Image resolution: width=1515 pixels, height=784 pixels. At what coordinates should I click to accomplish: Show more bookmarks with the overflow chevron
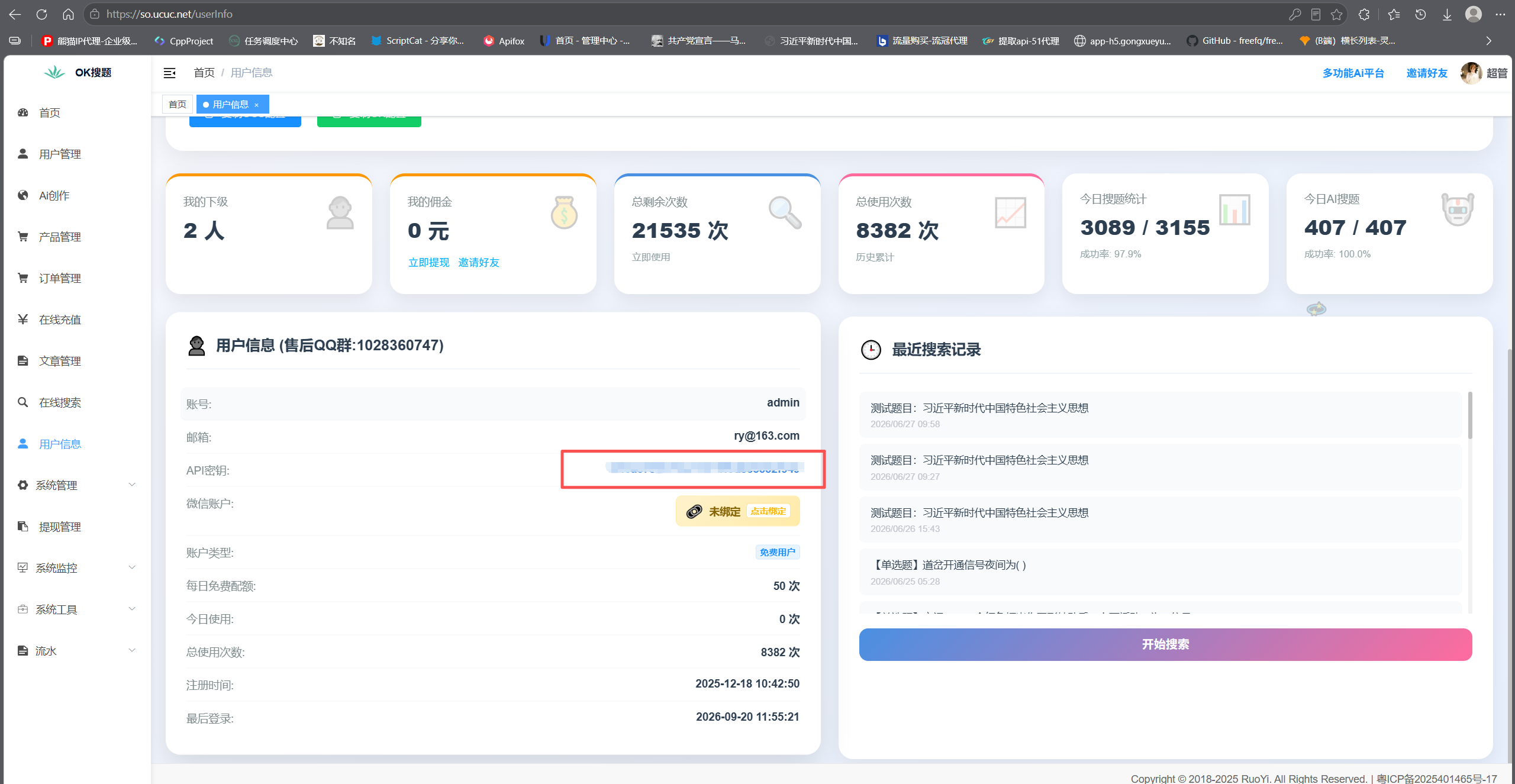click(1489, 41)
